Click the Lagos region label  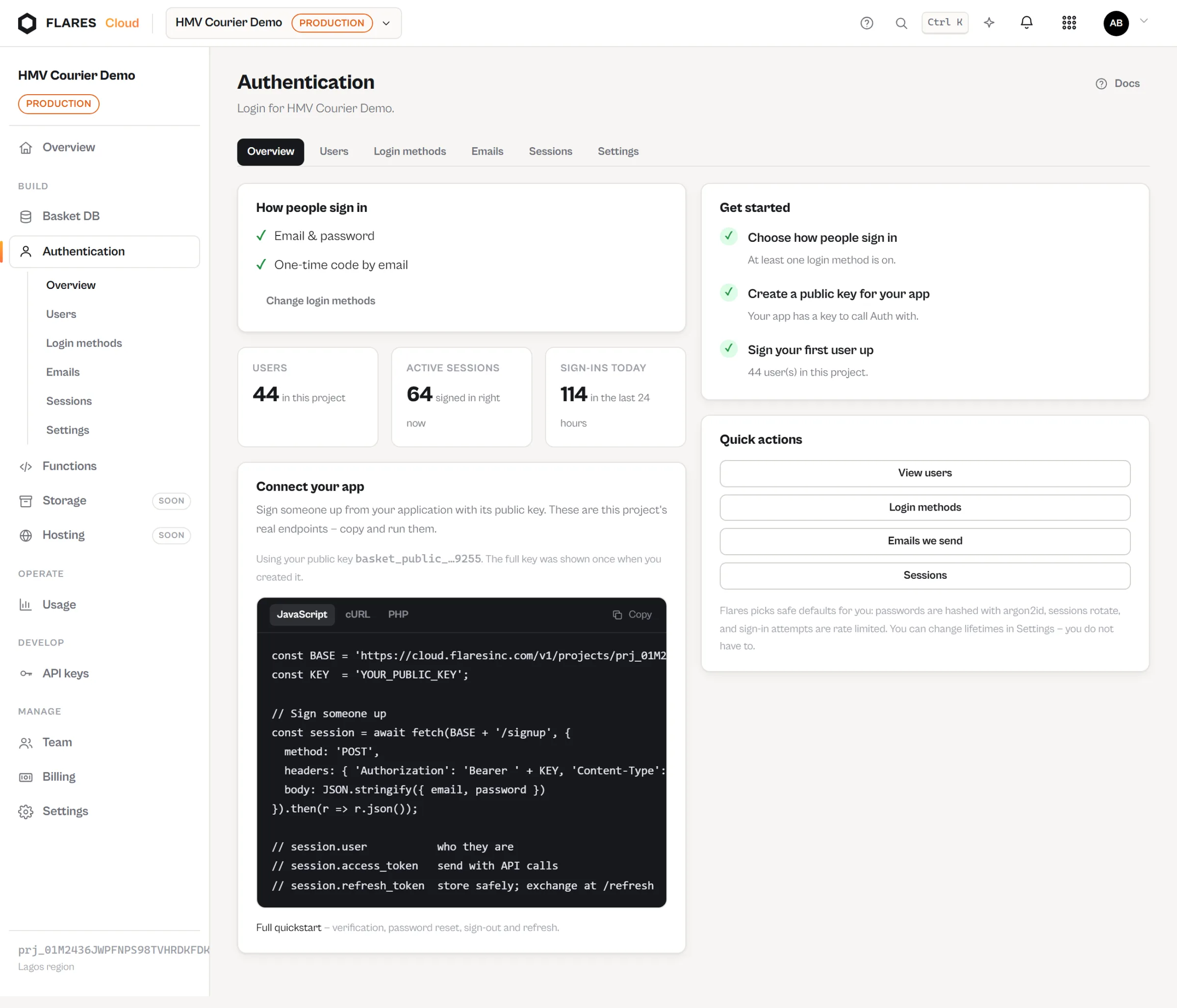point(46,966)
